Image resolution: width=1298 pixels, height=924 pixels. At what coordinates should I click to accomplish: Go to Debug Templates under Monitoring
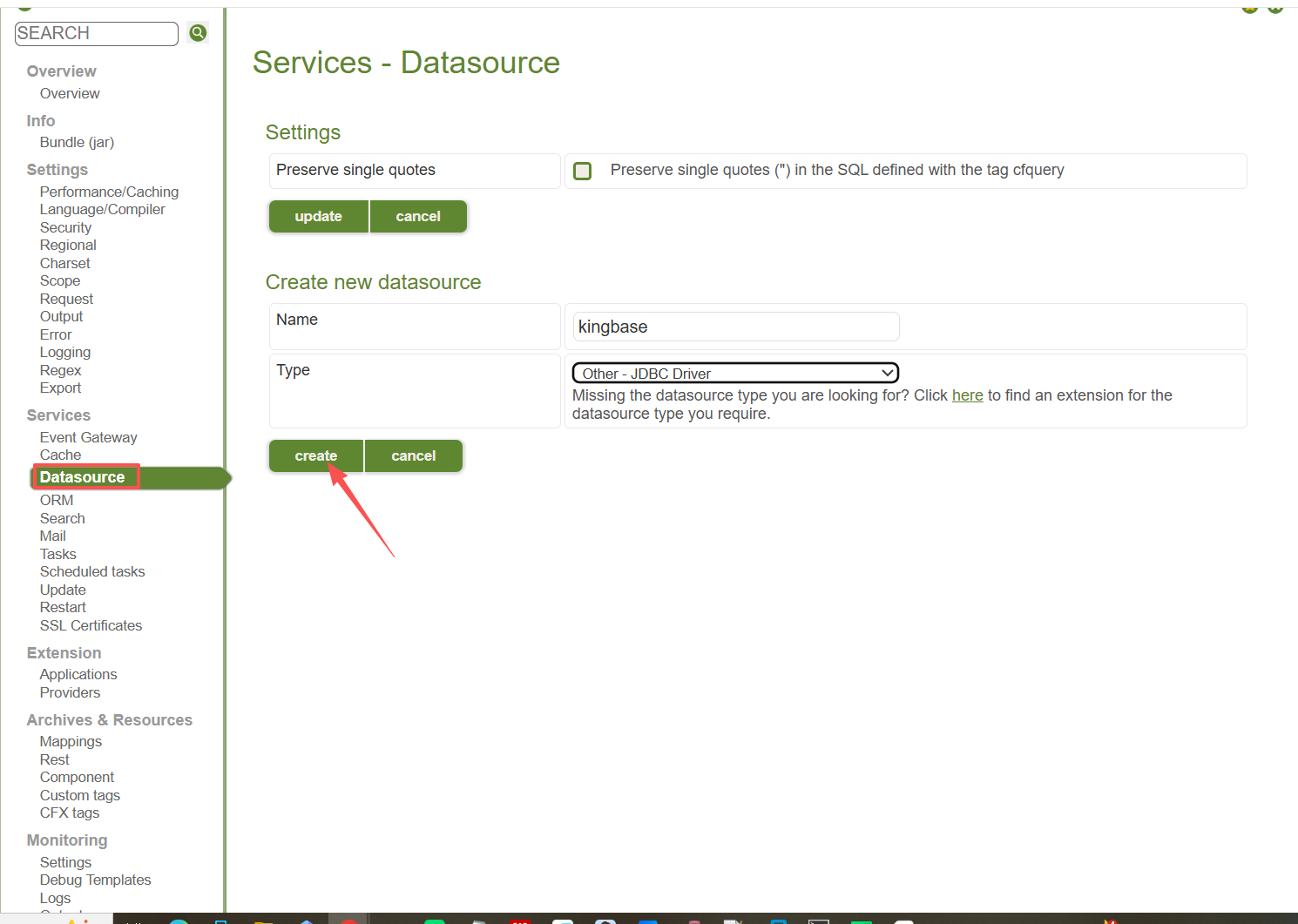pyautogui.click(x=95, y=880)
